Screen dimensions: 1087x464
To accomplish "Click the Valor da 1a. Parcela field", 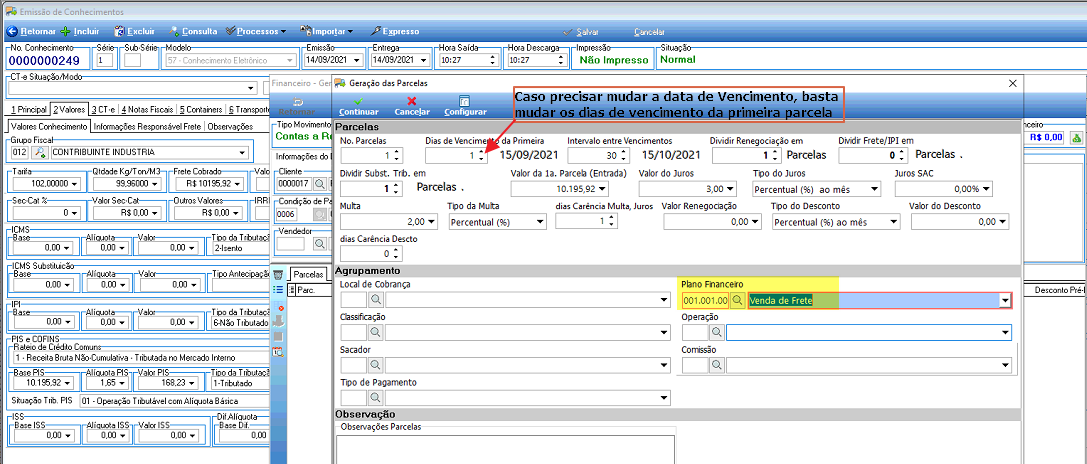I will click(559, 189).
